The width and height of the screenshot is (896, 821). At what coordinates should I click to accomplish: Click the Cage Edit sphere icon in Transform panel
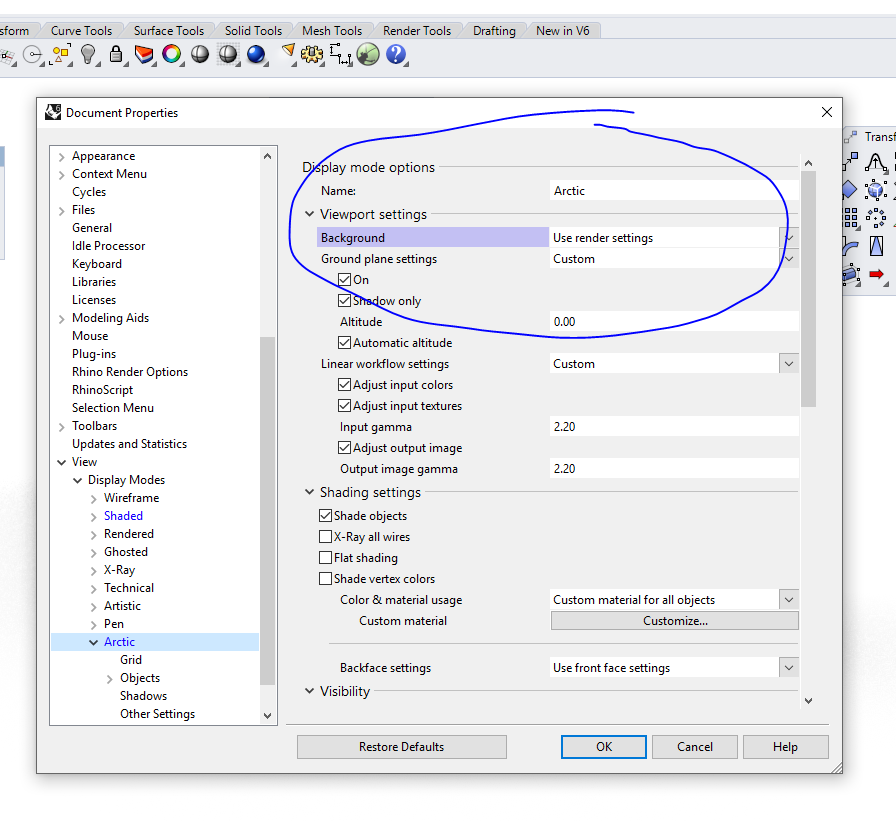click(x=875, y=190)
